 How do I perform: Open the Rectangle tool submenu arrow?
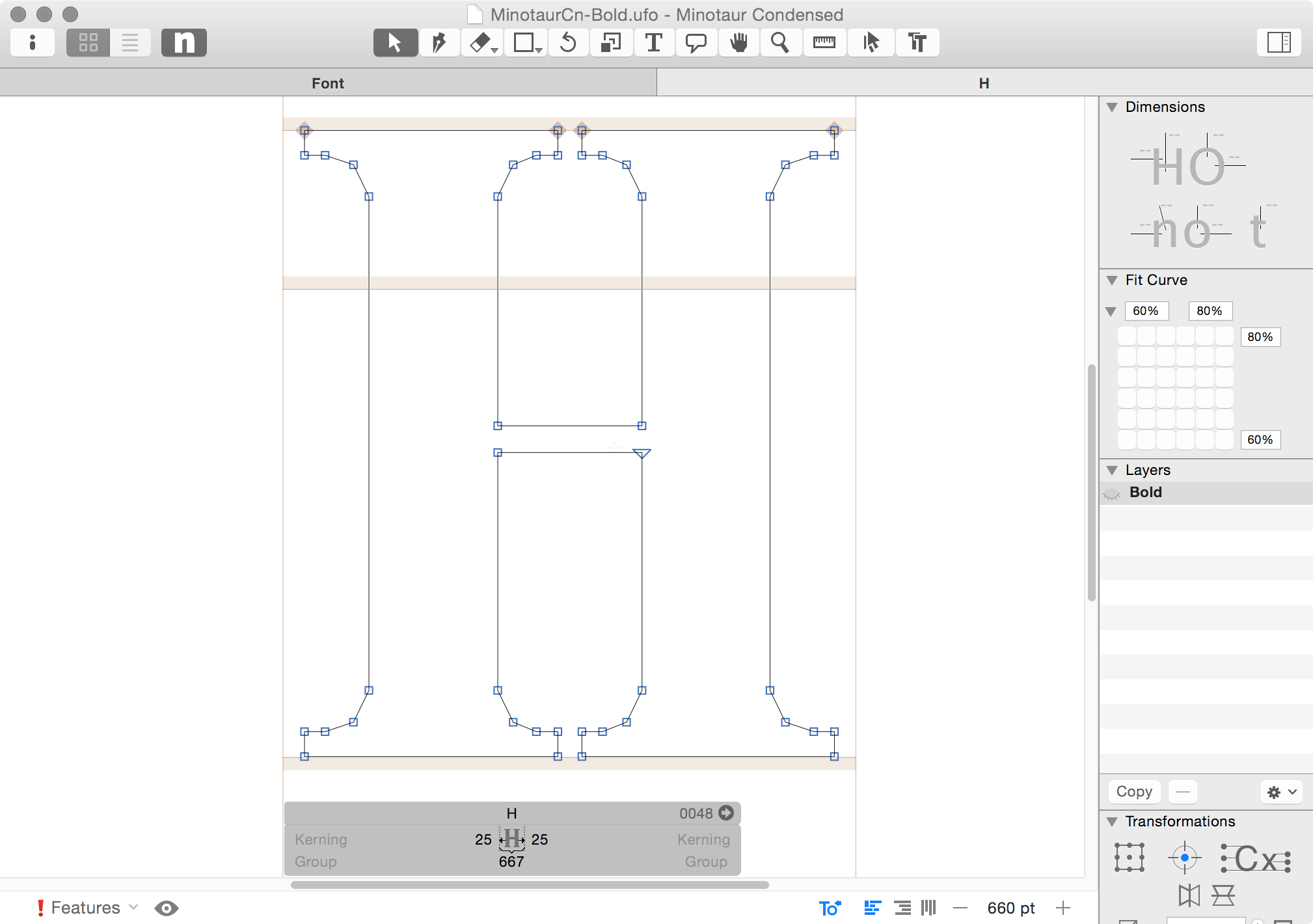click(539, 50)
